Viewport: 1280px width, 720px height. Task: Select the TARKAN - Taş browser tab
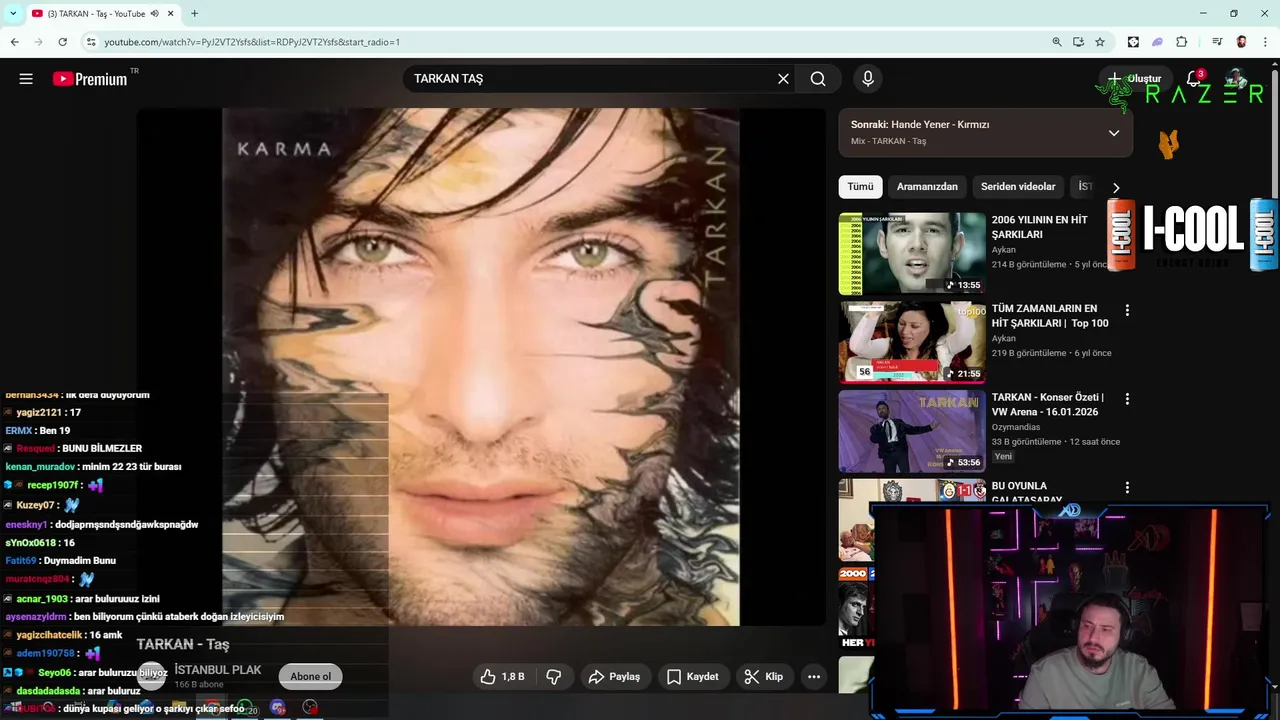(x=102, y=14)
